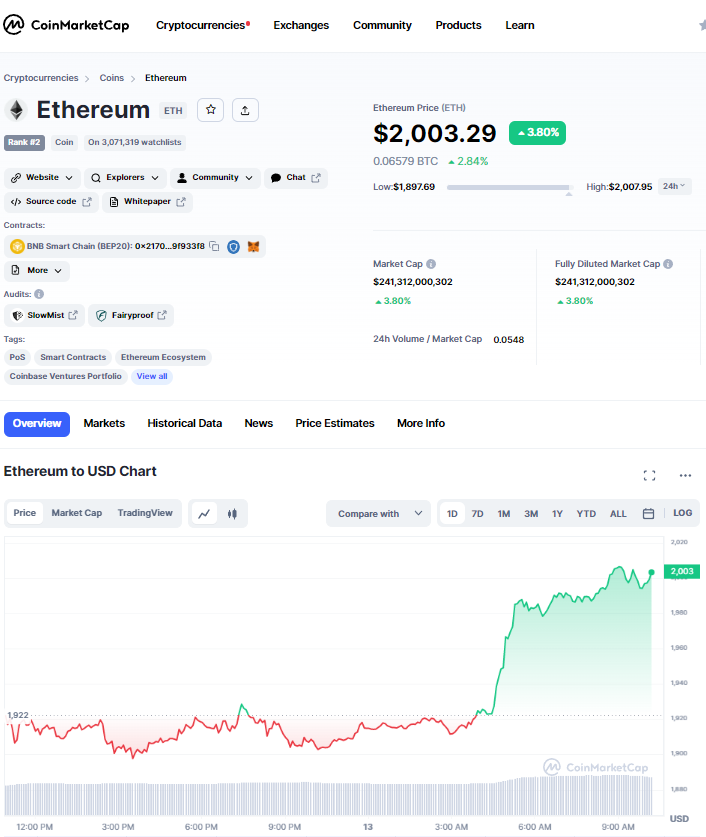Click the Ethereum Ecosystem tag
The image size is (706, 837).
pos(163,357)
